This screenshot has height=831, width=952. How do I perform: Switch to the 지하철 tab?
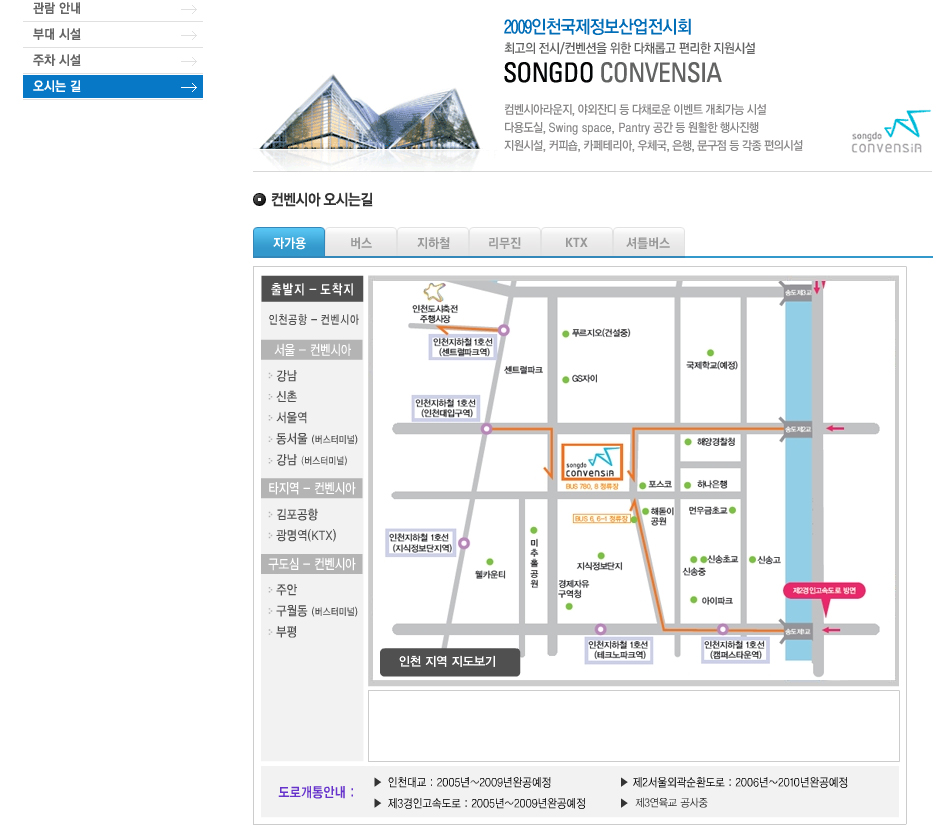(x=433, y=243)
